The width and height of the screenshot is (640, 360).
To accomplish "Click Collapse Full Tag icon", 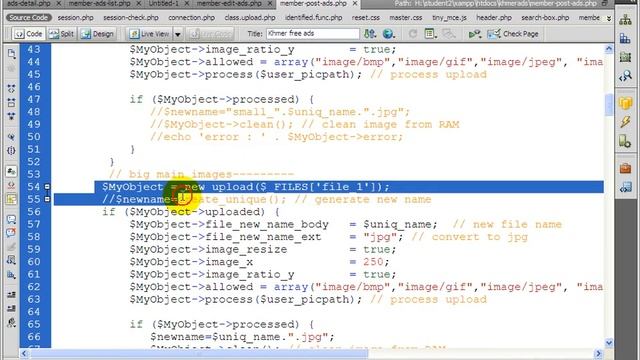I will pyautogui.click(x=11, y=89).
